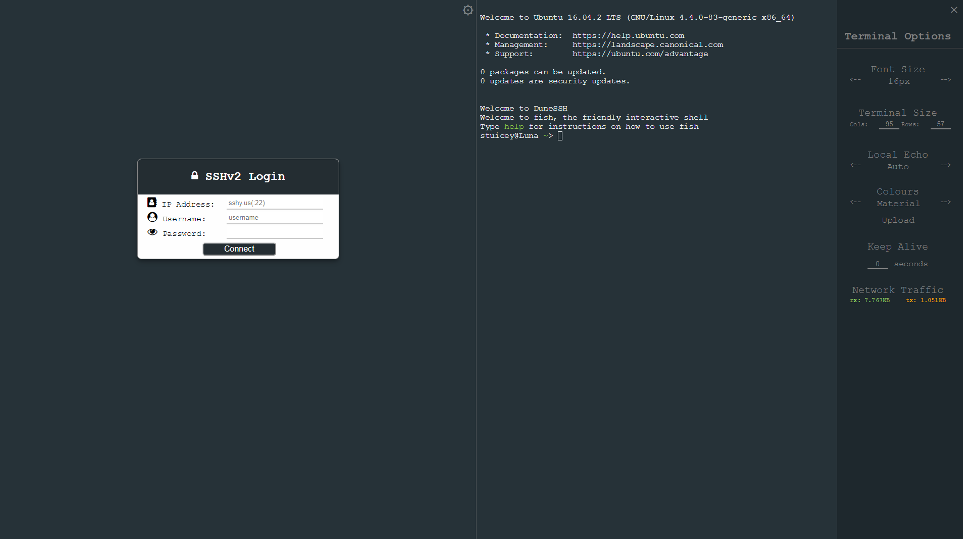Open terminal options with the gear icon
The width and height of the screenshot is (963, 539).
468,10
